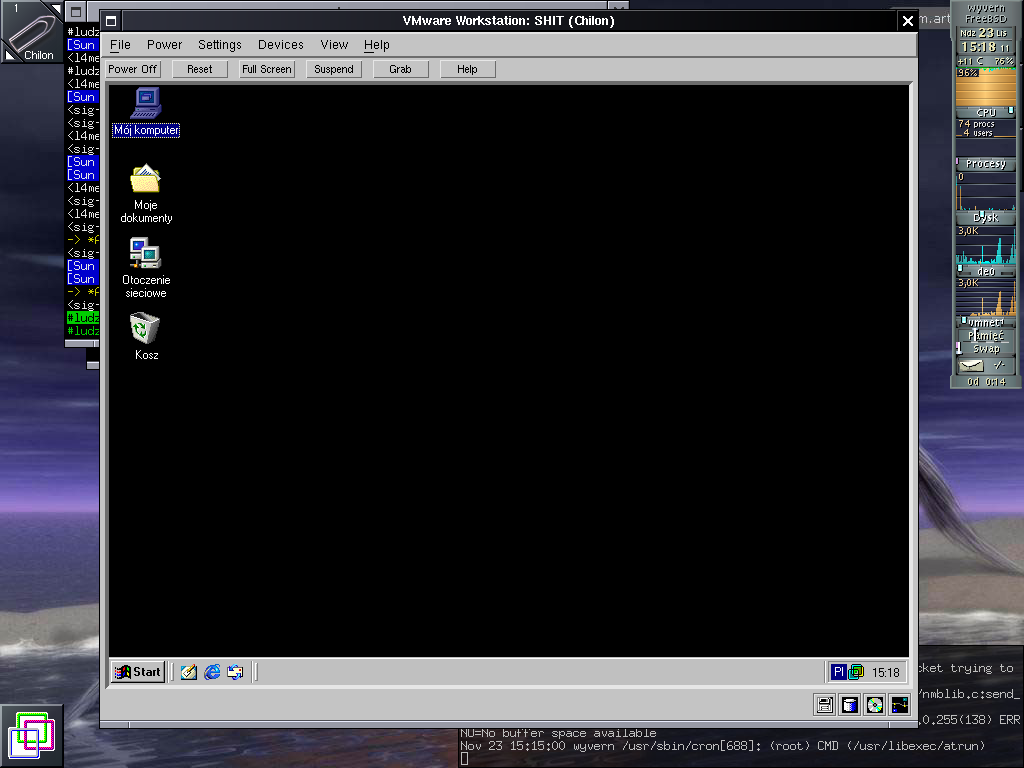Open the Windows Start button

point(138,672)
